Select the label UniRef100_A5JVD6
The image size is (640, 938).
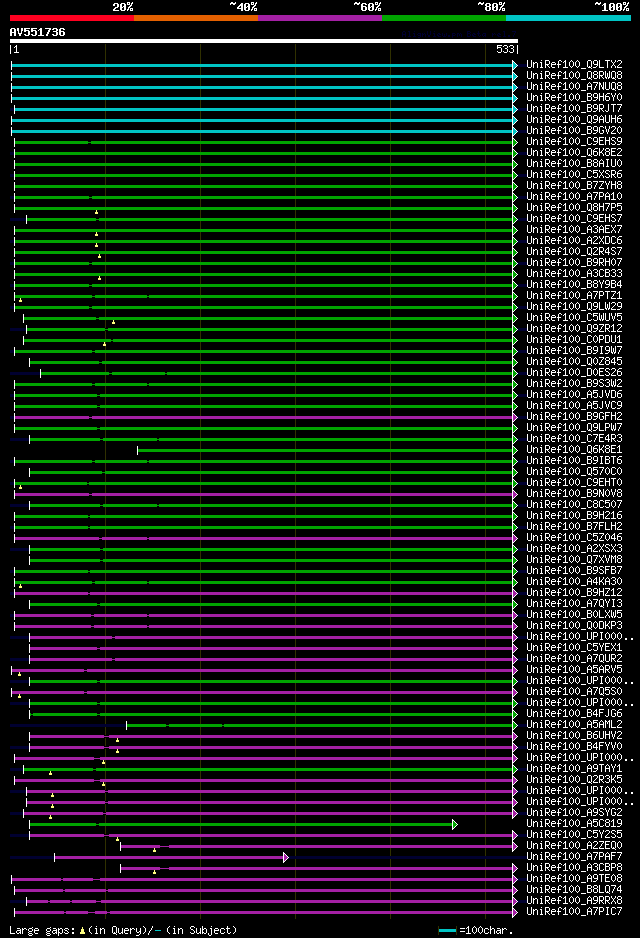pos(574,394)
